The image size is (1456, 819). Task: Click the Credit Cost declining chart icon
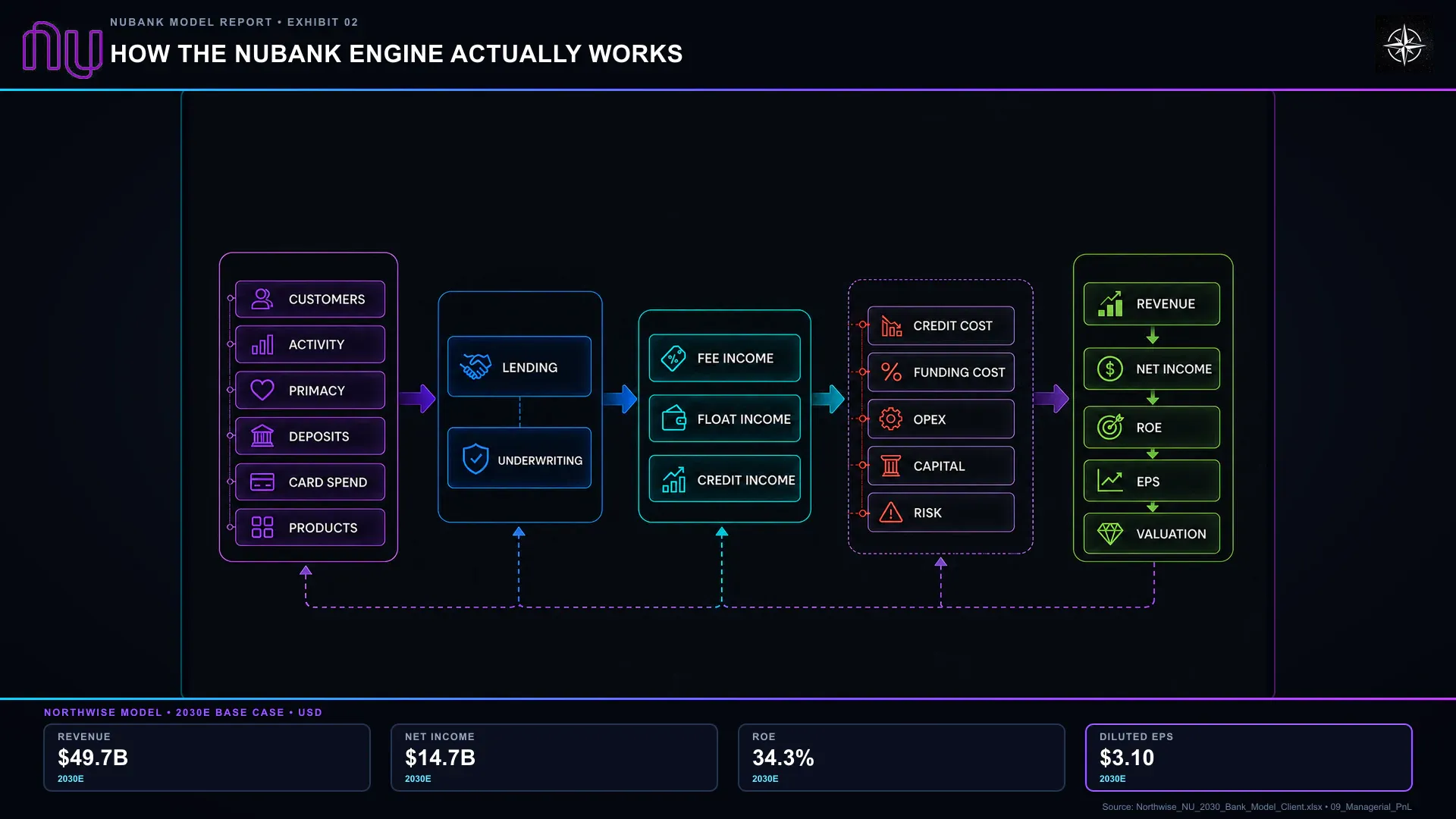(891, 326)
